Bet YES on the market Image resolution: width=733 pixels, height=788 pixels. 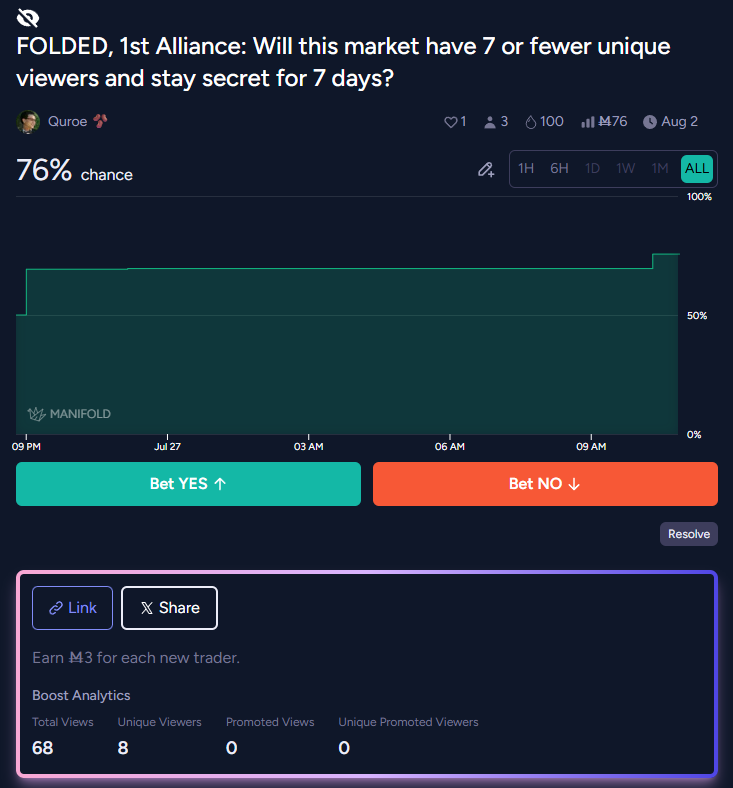pos(188,484)
